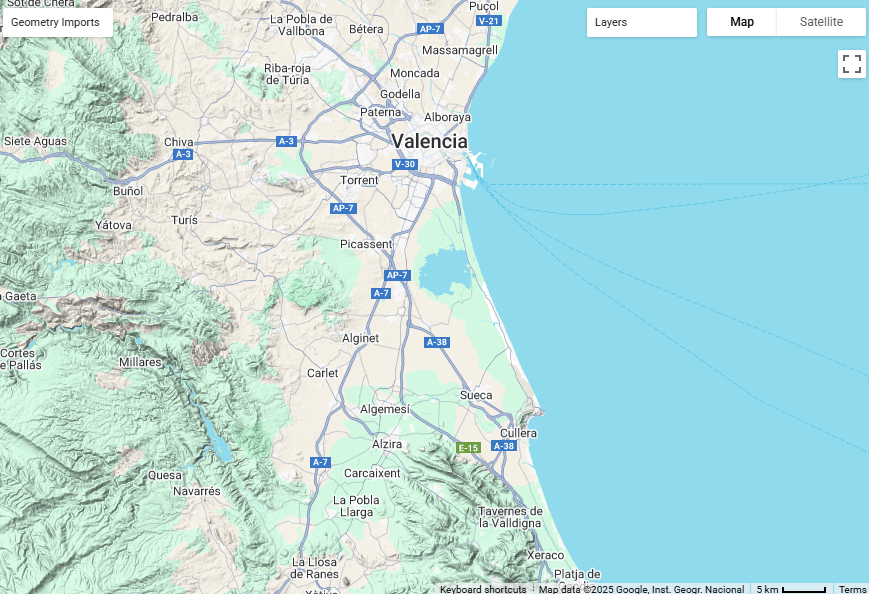Click the Alboraya town label
869x594 pixels.
click(x=447, y=117)
